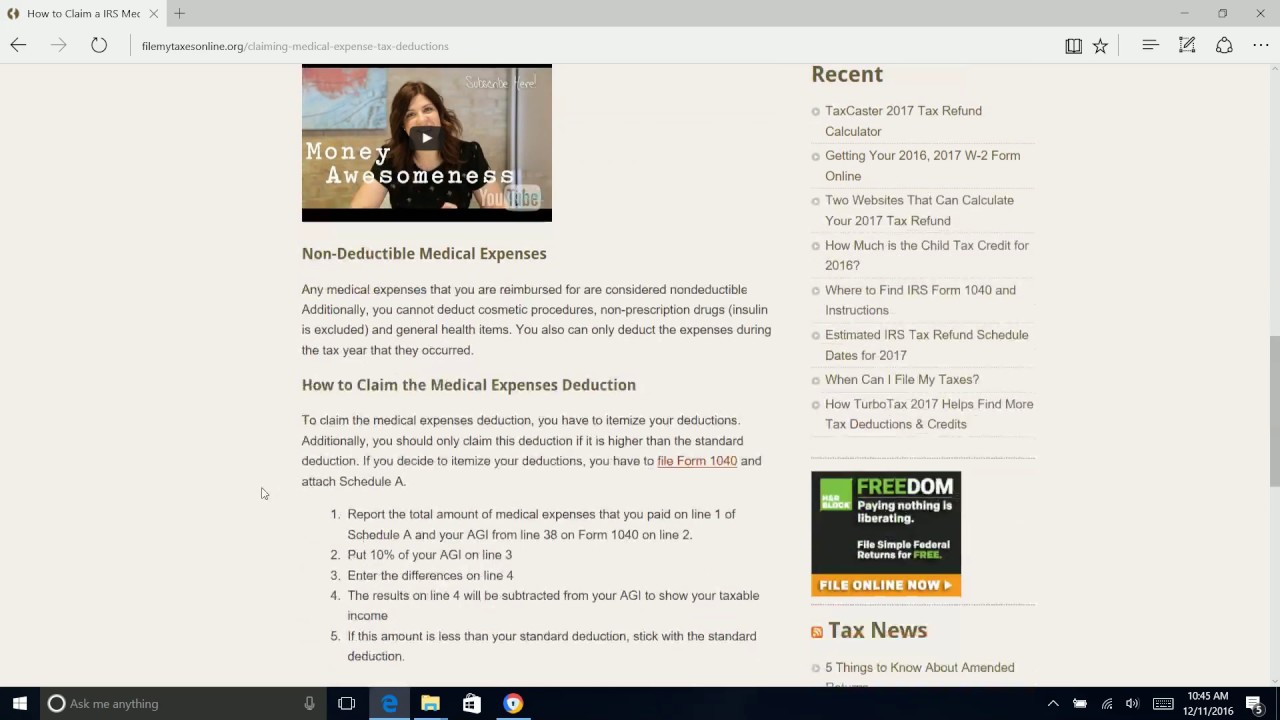Open the Tax News heading link

click(877, 630)
